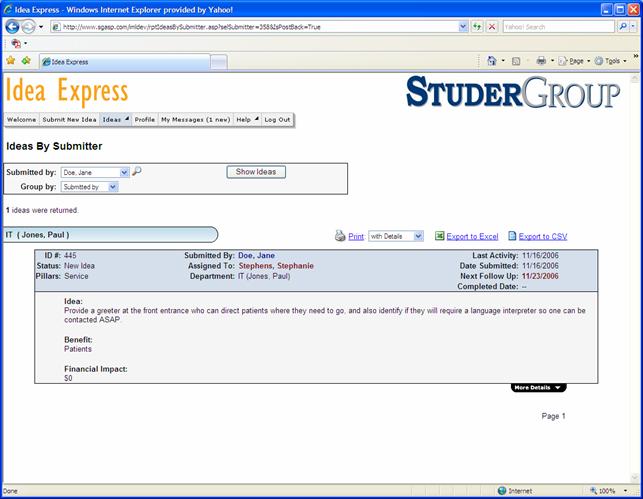
Task: Click the Show Ideas button
Action: coord(256,172)
